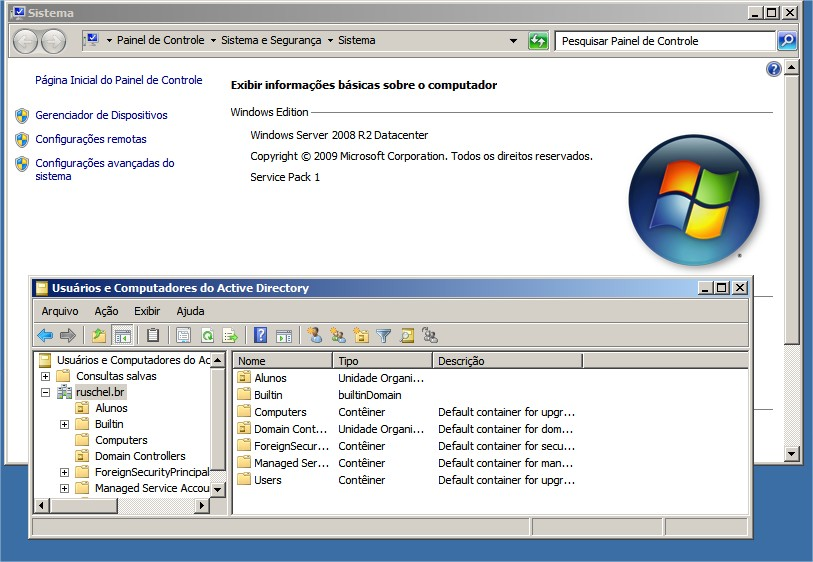The height and width of the screenshot is (562, 813).
Task: Open Help toolbar icon in Active Directory
Action: tap(260, 335)
